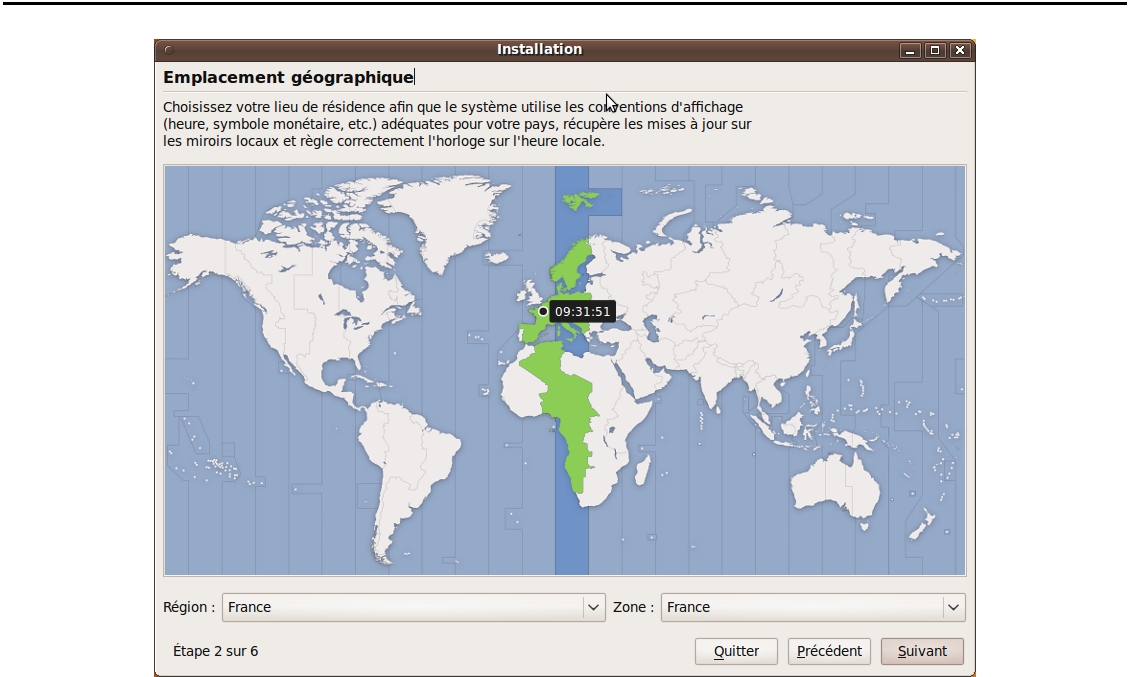Viewport: 1130px width, 677px height.
Task: Expand the Région dropdown arrow
Action: (594, 607)
